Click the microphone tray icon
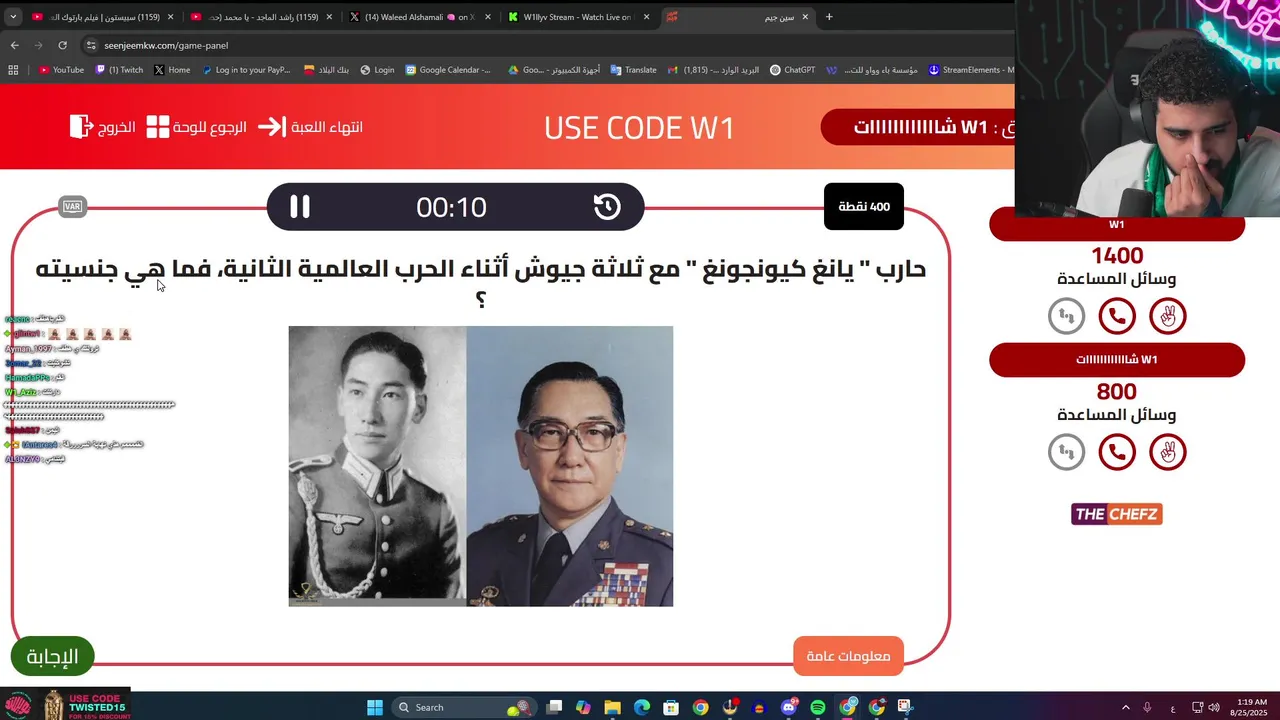The width and height of the screenshot is (1280, 720). 1147,707
